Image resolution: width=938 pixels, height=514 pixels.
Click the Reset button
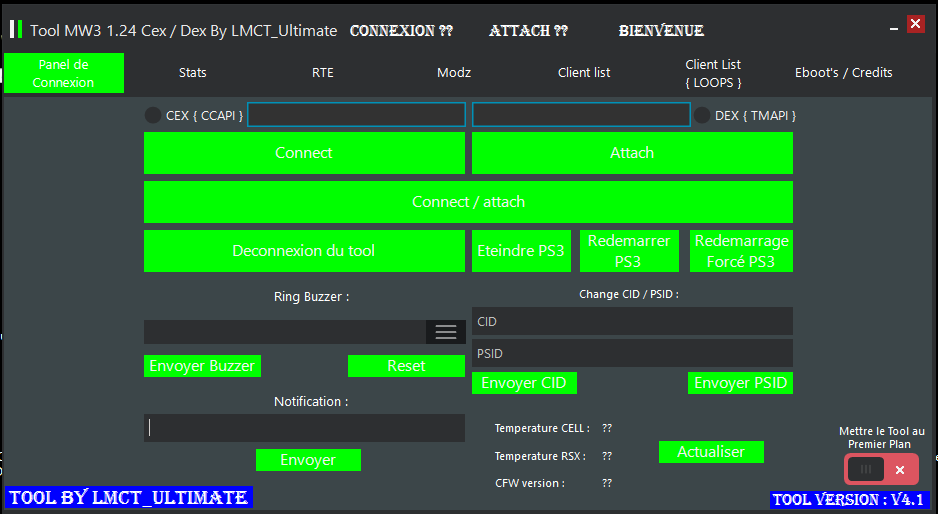406,366
